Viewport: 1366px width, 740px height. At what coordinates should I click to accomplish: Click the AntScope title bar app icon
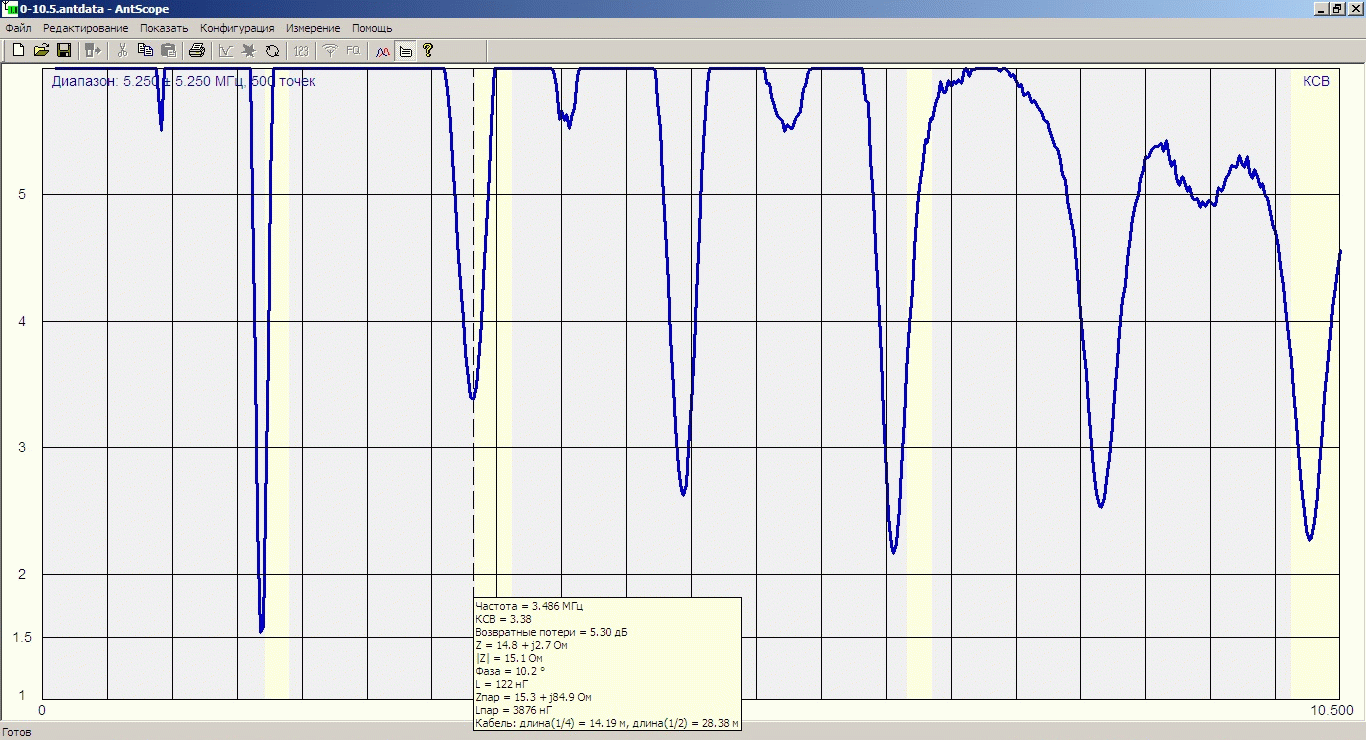10,8
